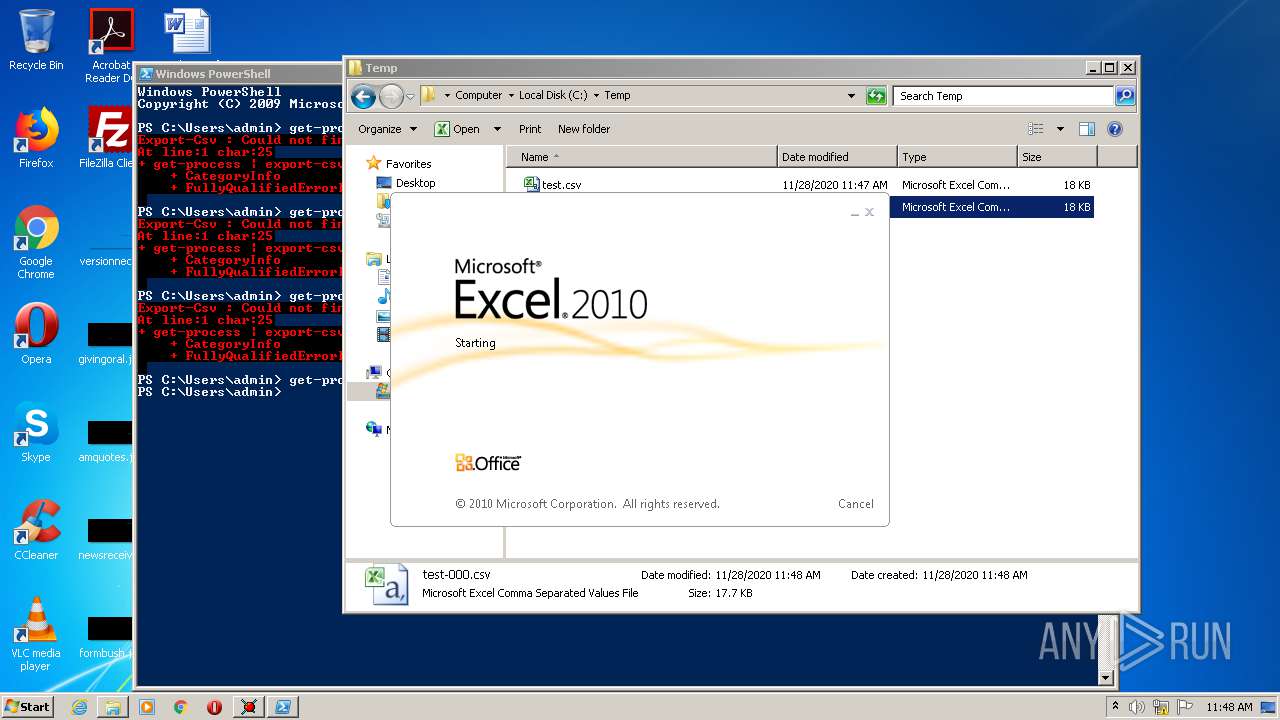Sort by Date modified column
Viewport: 1280px width, 720px height.
(836, 157)
